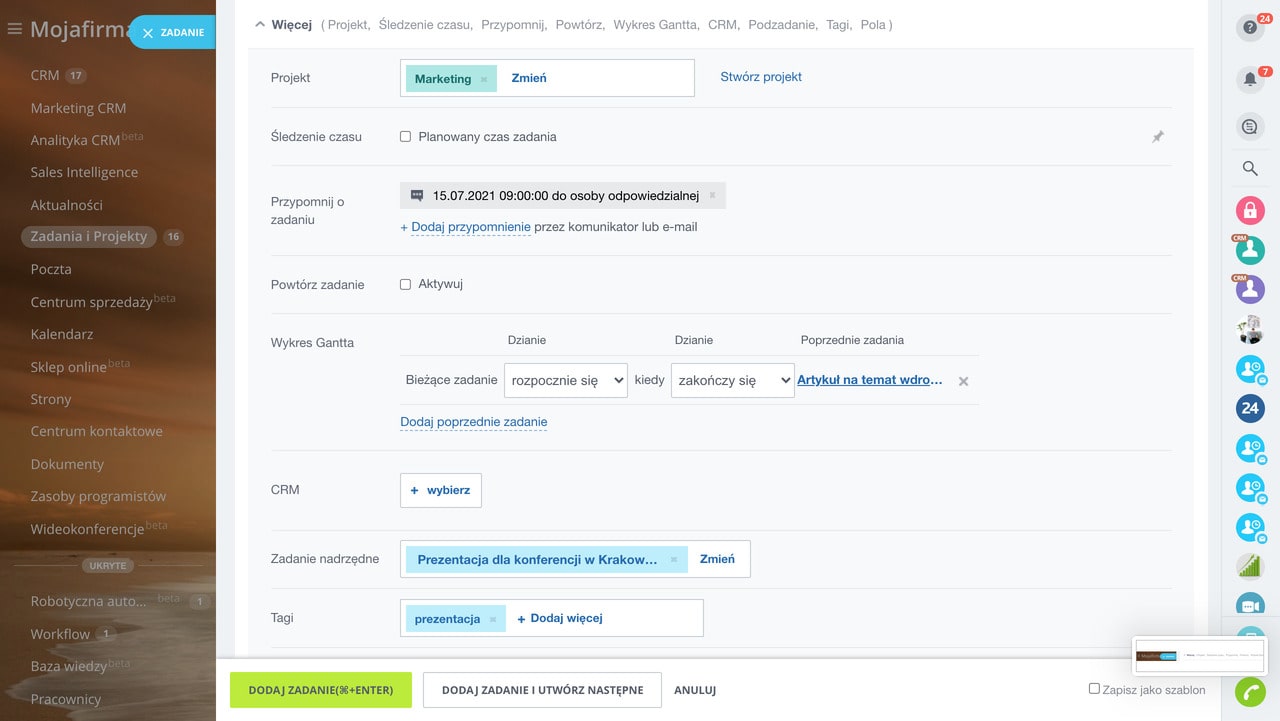Viewport: 1280px width, 721px height.
Task: Remove the Marketing project tag
Action: [x=484, y=79]
